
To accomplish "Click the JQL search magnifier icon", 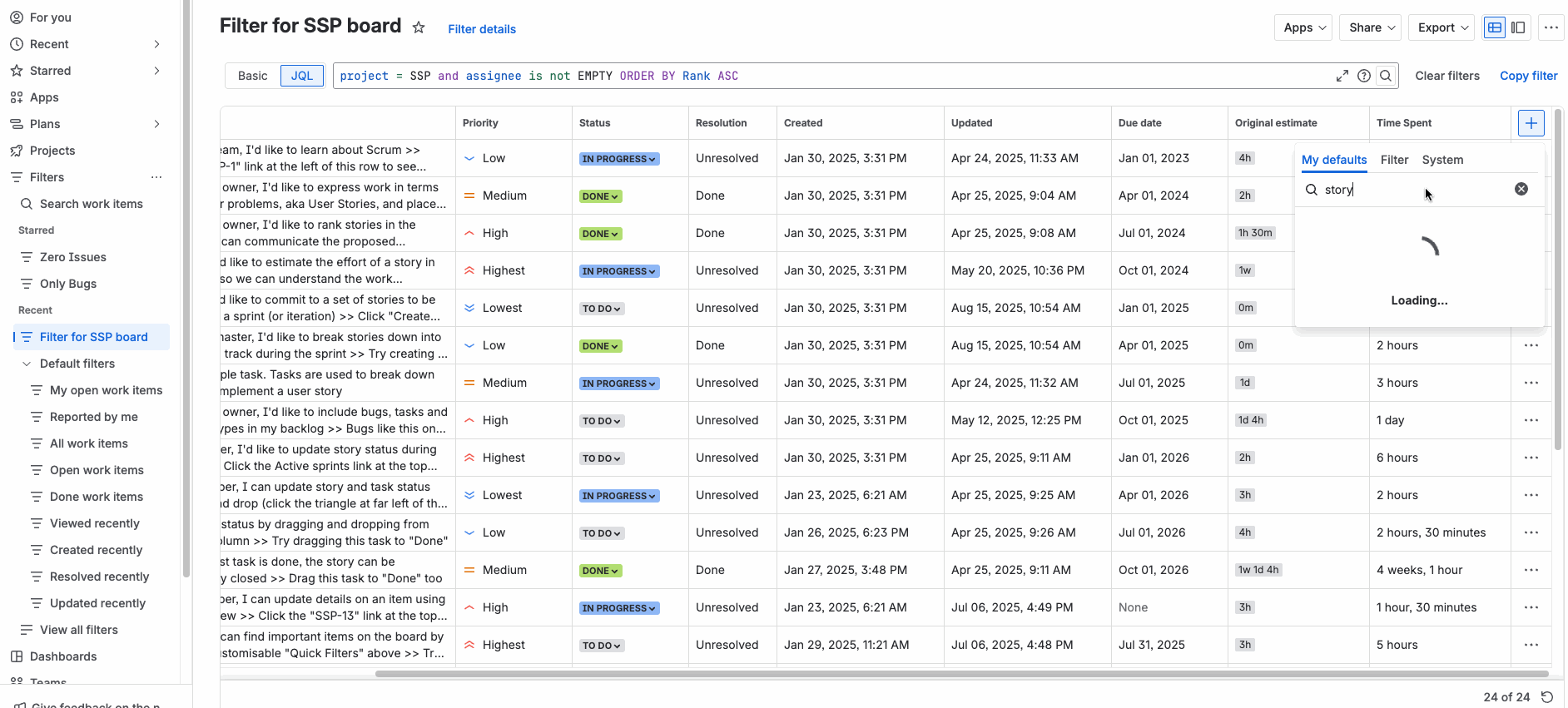I will click(x=1386, y=76).
